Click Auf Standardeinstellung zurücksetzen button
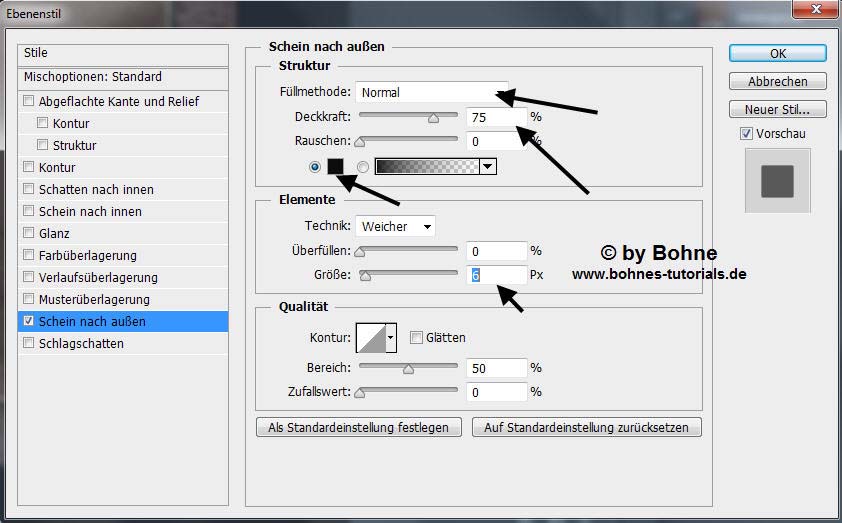The image size is (842, 523). pyautogui.click(x=587, y=427)
